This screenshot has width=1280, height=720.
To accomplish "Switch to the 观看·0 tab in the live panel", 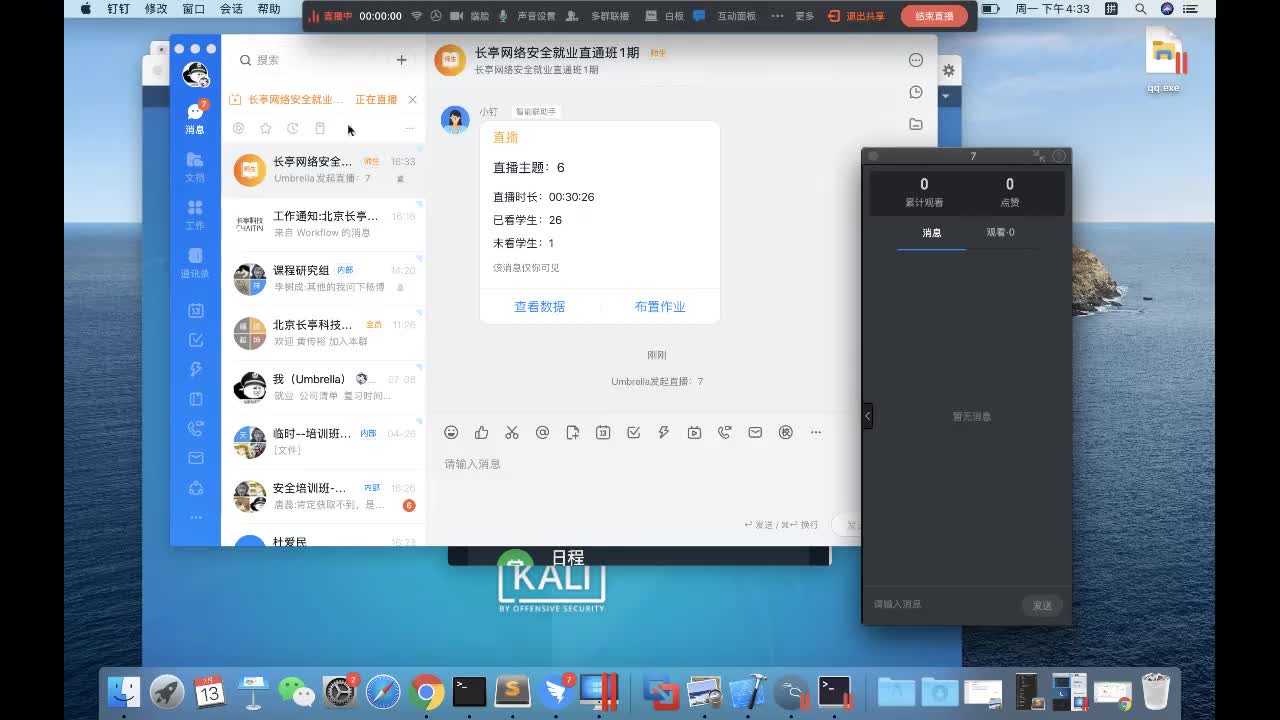I will (1000, 232).
